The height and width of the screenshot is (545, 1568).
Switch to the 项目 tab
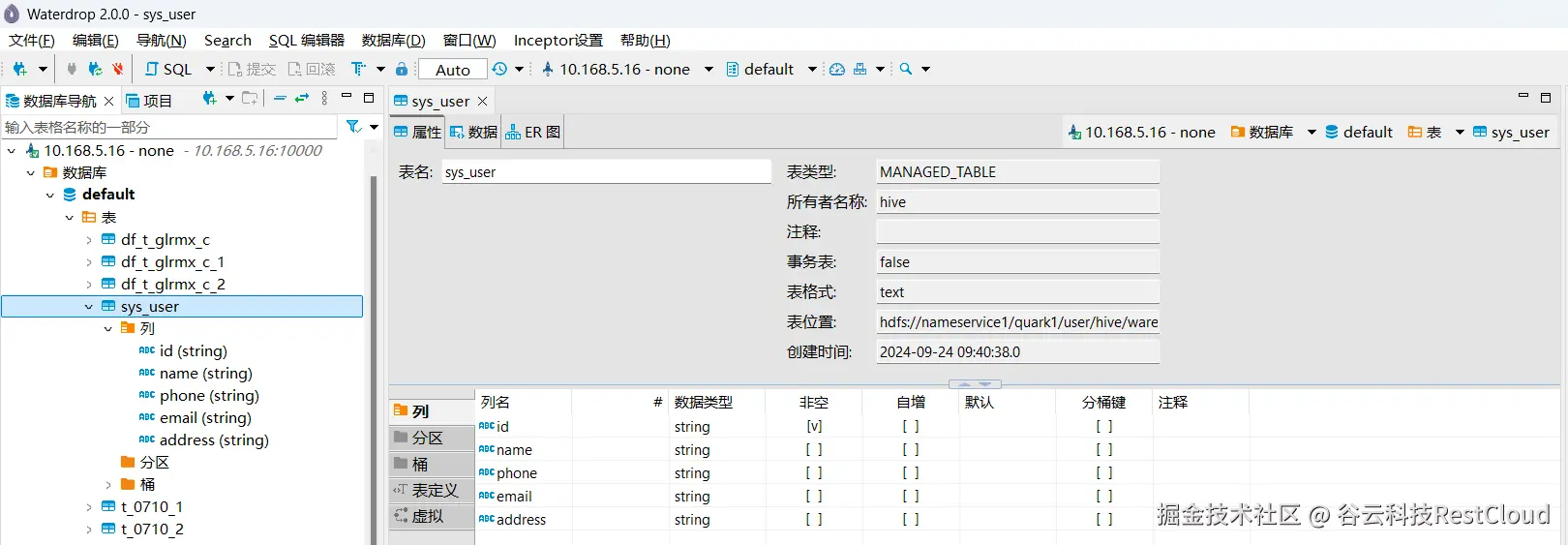149,101
